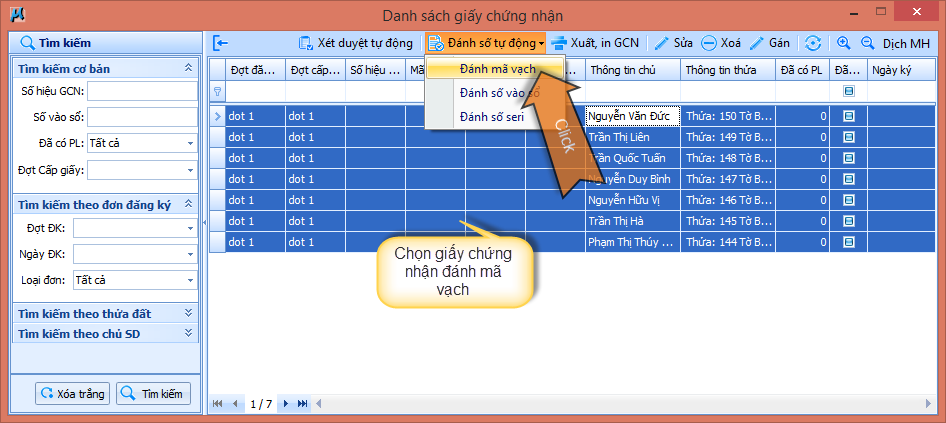
Task: Toggle checkbox in Phạm Thị Thúy row
Action: pos(848,242)
